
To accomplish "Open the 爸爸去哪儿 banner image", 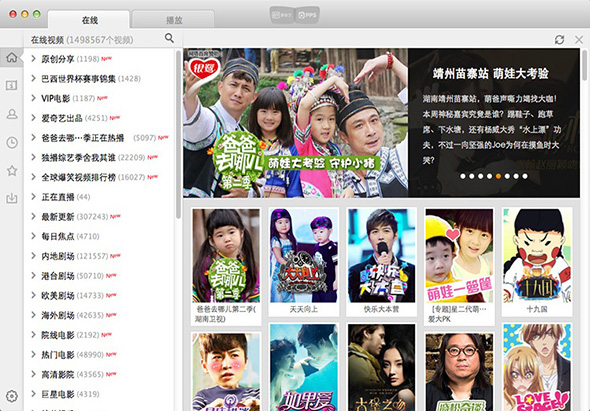I will click(295, 123).
